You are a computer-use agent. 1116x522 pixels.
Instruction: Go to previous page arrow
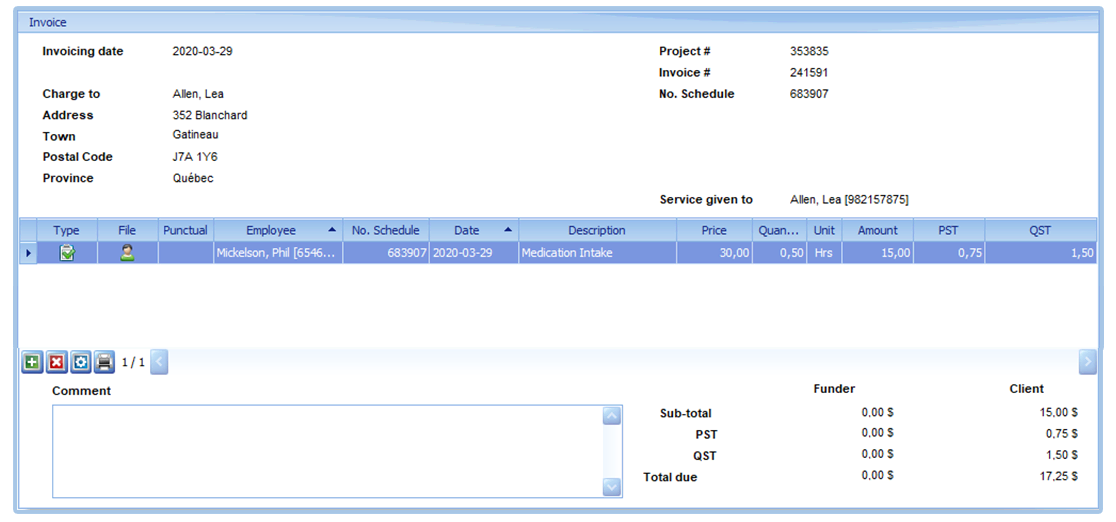(x=160, y=362)
